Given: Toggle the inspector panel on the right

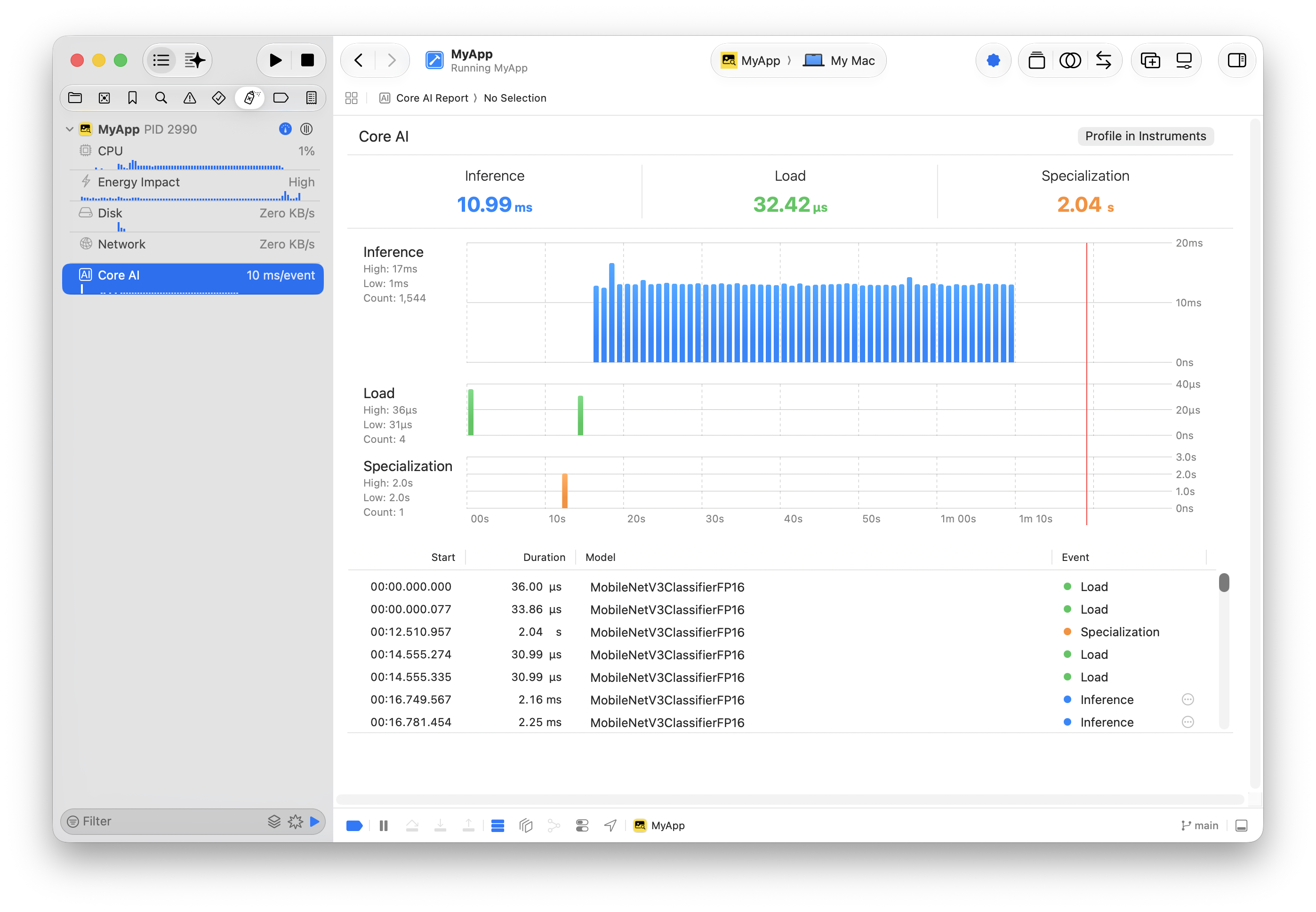Looking at the screenshot, I should (1236, 60).
